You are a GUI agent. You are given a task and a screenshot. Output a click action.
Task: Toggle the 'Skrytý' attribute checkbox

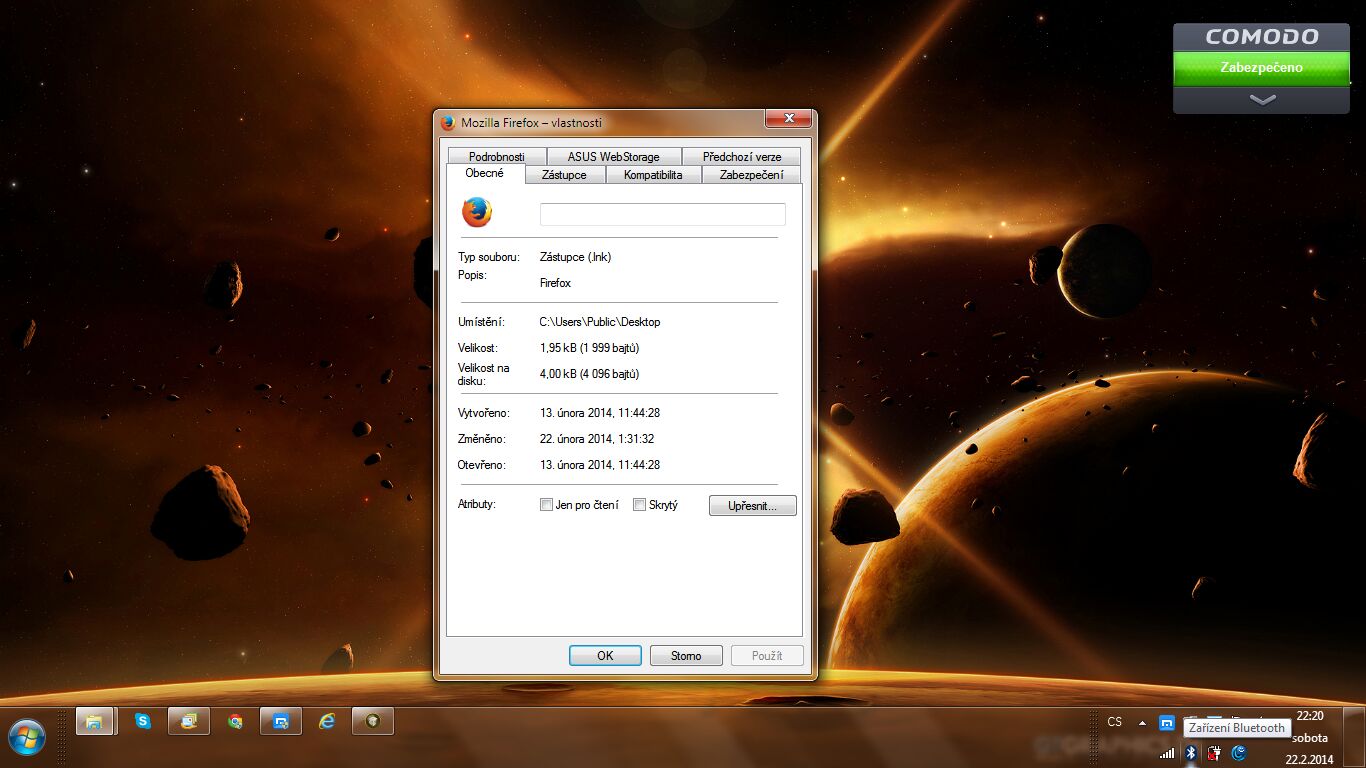639,505
